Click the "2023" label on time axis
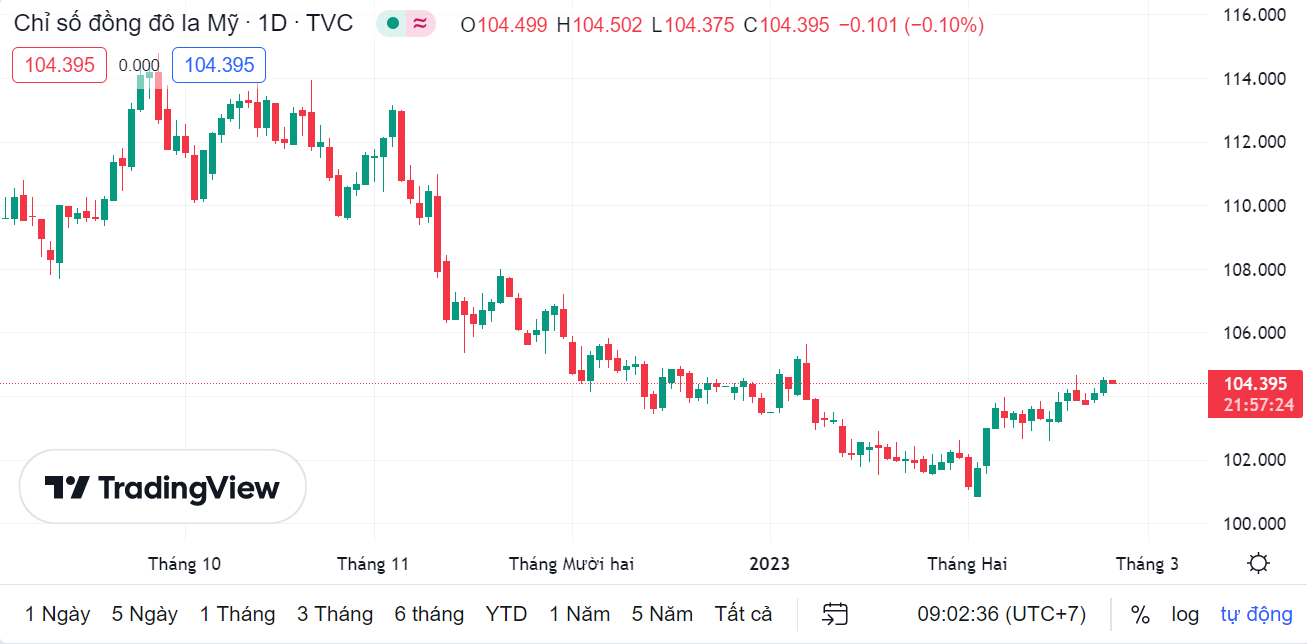 click(770, 564)
